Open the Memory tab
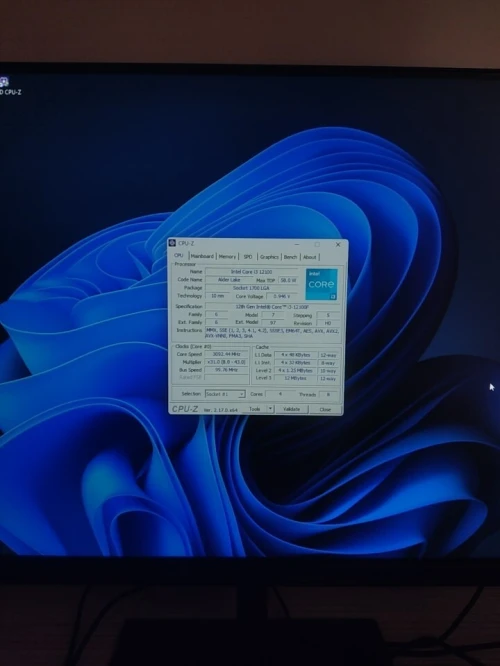Image resolution: width=500 pixels, height=666 pixels. [227, 257]
